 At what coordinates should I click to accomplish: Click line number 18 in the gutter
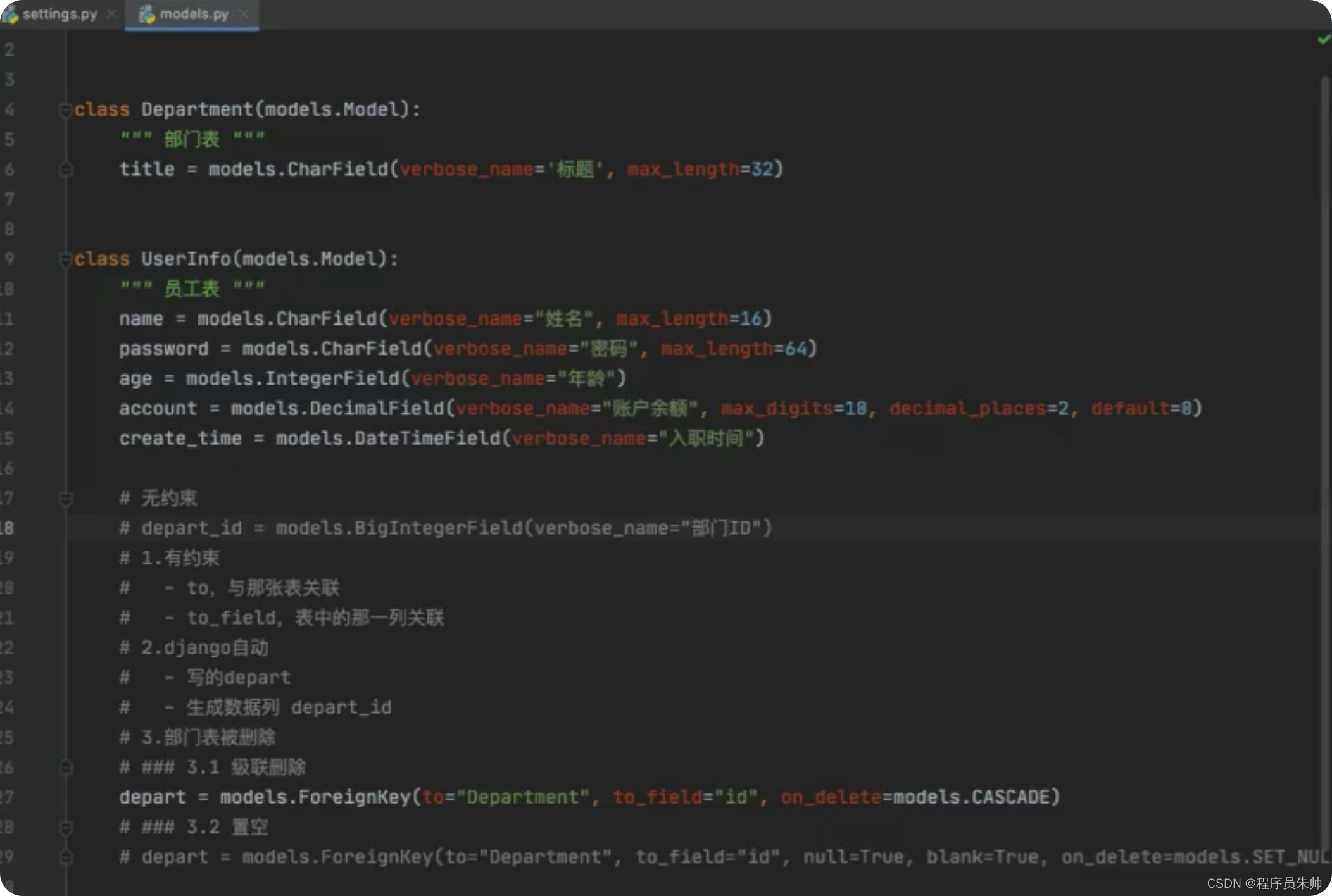click(x=8, y=528)
